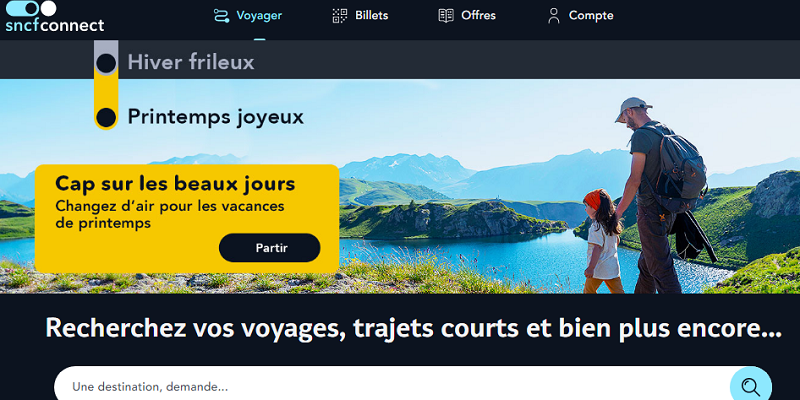This screenshot has height=400, width=800.
Task: Choose the Printemps joyeux label
Action: pos(215,117)
